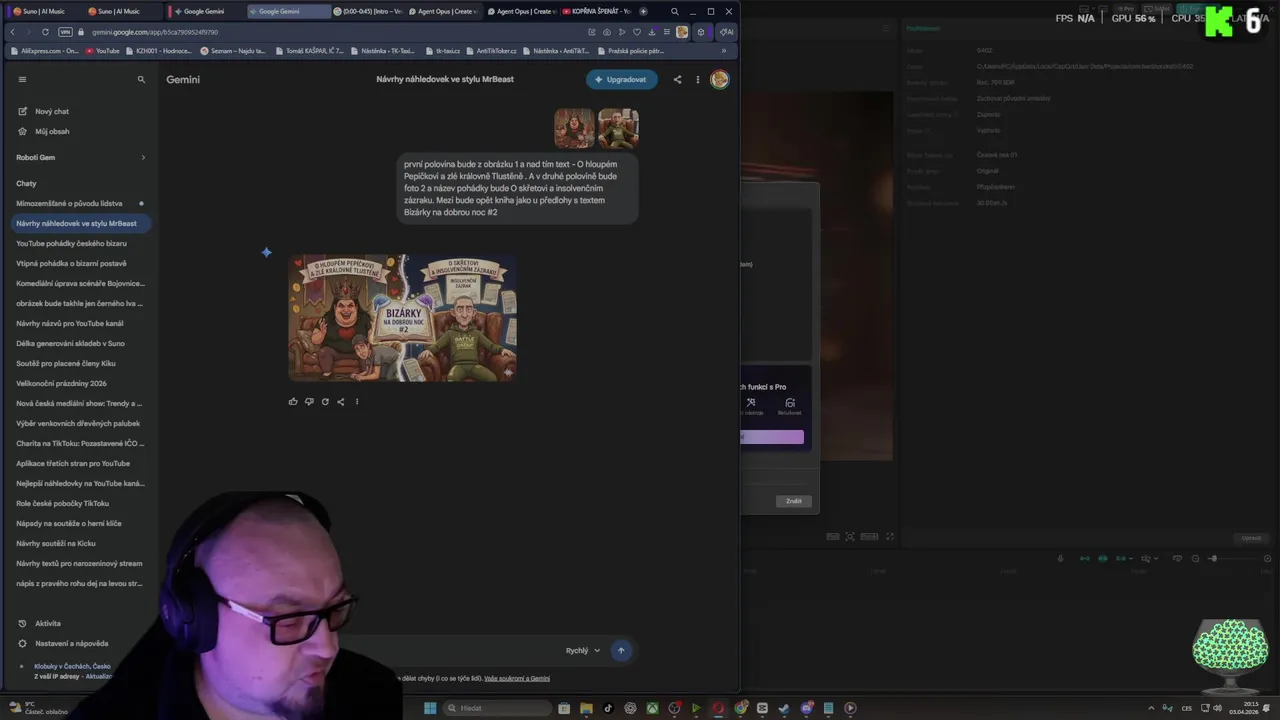Open the generated Bizárky thumbnail image
This screenshot has width=1280, height=720.
[x=402, y=317]
